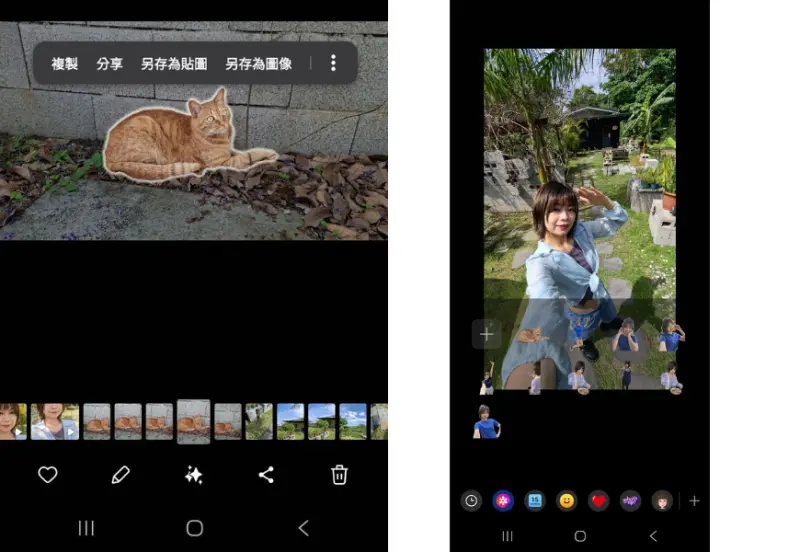Viewport: 800px width, 552px height.
Task: Select the purple text sticker category
Action: 630,501
